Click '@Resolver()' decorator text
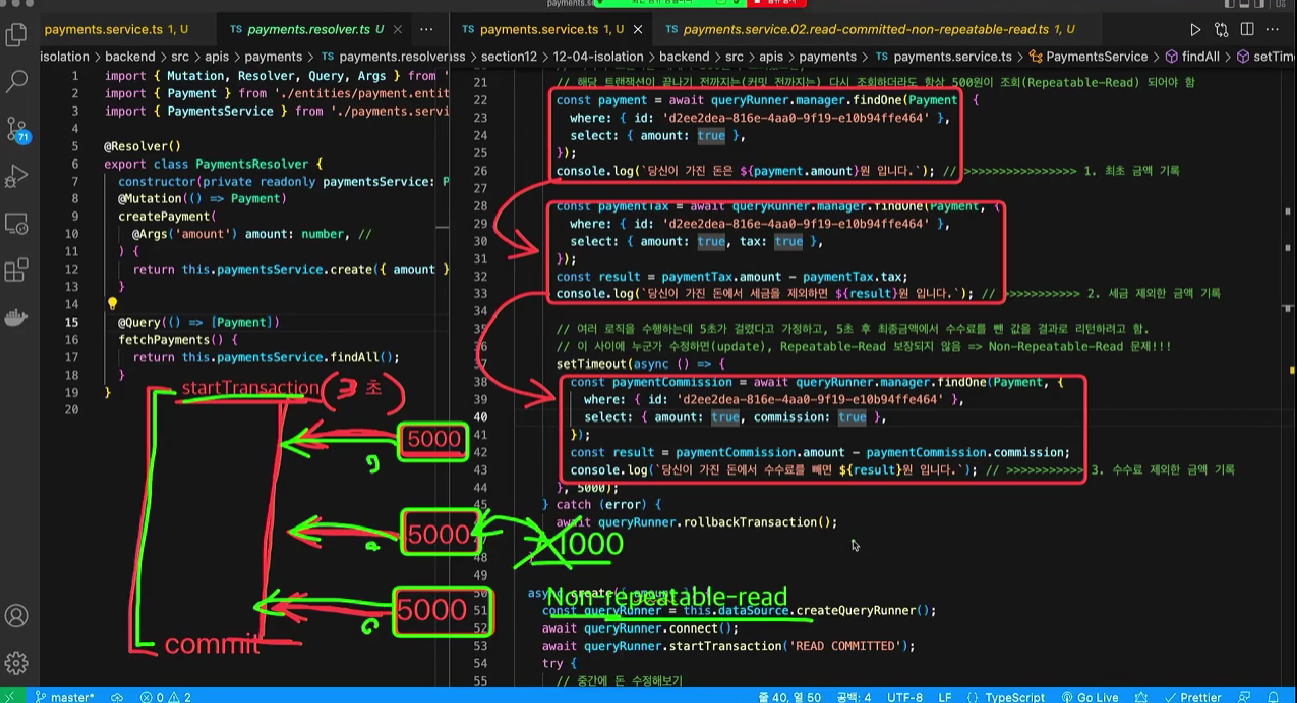The height and width of the screenshot is (703, 1297). [143, 146]
